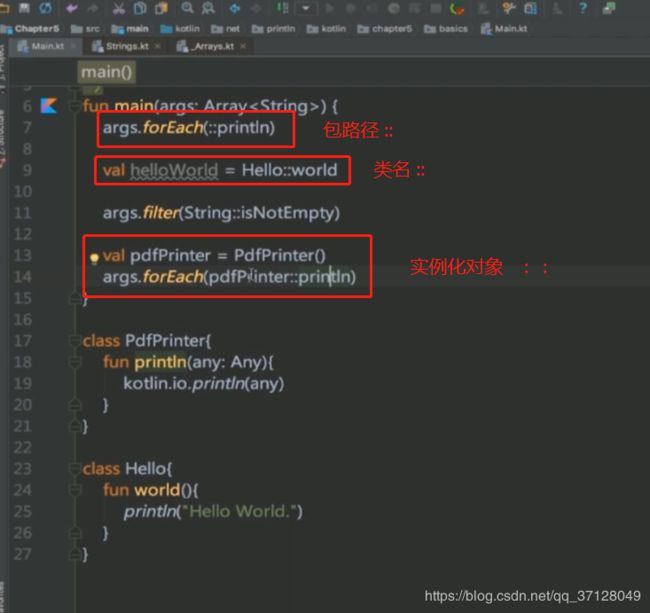Image resolution: width=650 pixels, height=613 pixels.
Task: Click the Save All toolbar icon
Action: [x=24, y=7]
